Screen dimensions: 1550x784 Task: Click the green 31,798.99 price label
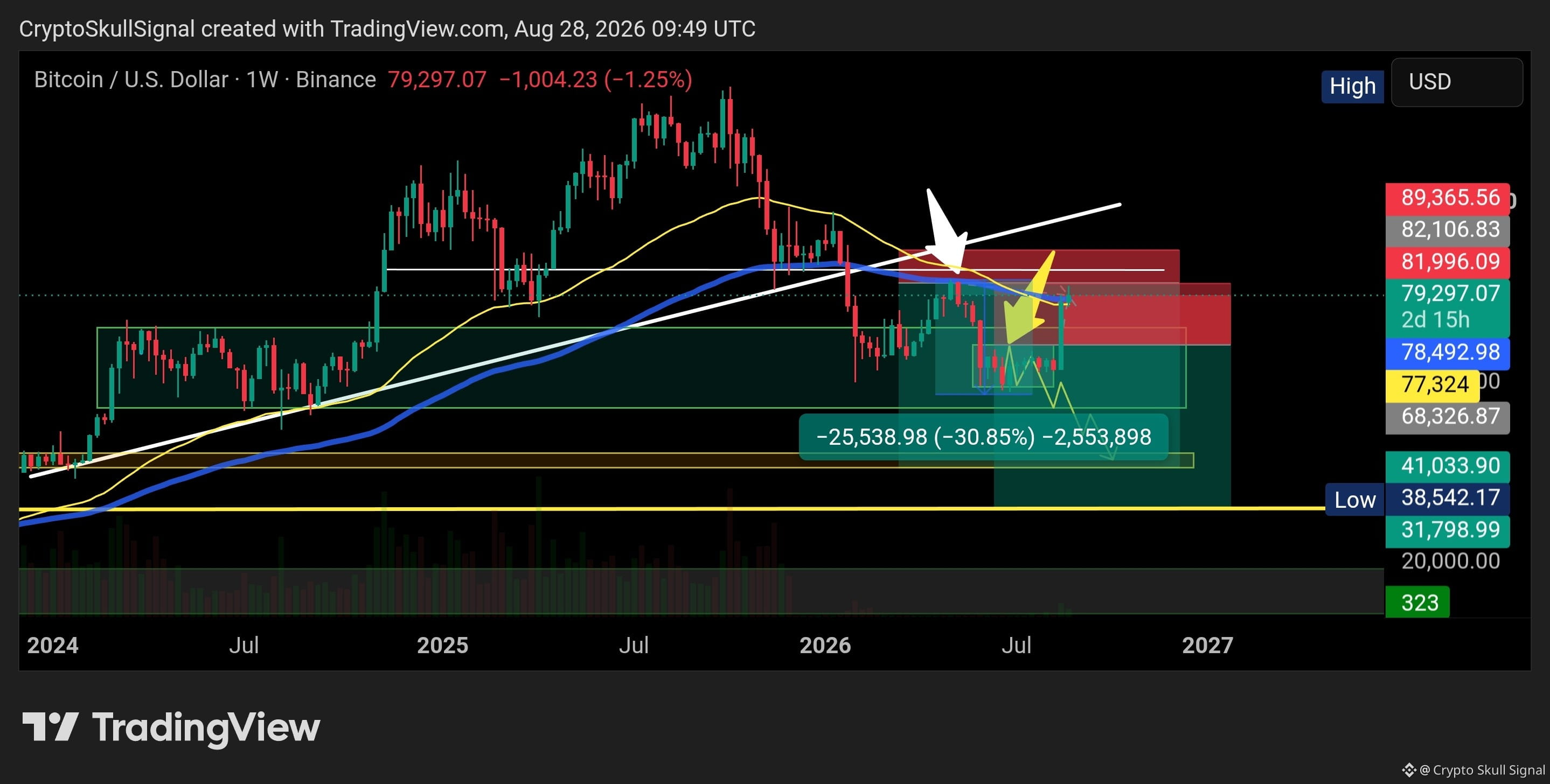click(1447, 530)
